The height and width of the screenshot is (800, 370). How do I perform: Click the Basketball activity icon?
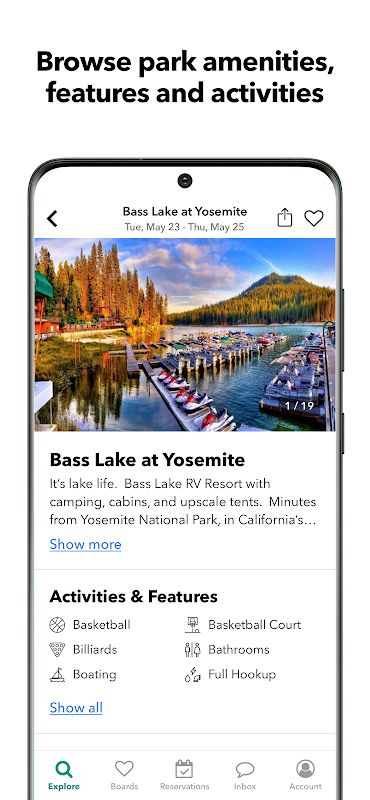pos(57,624)
